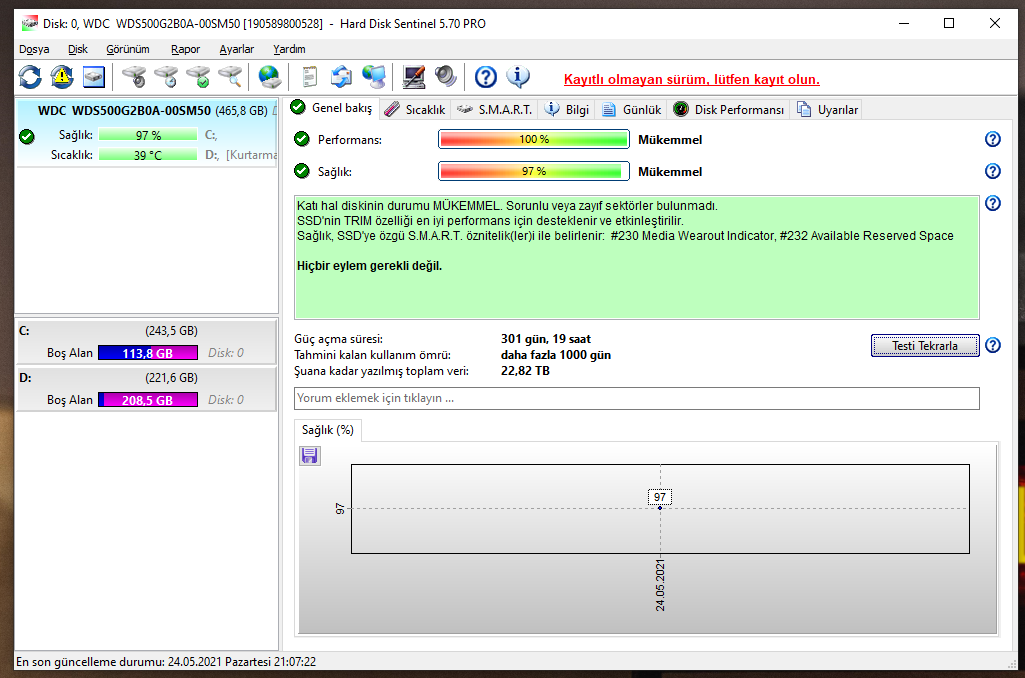Click the disk with clock toolbar icon
The height and width of the screenshot is (678, 1025).
click(167, 77)
